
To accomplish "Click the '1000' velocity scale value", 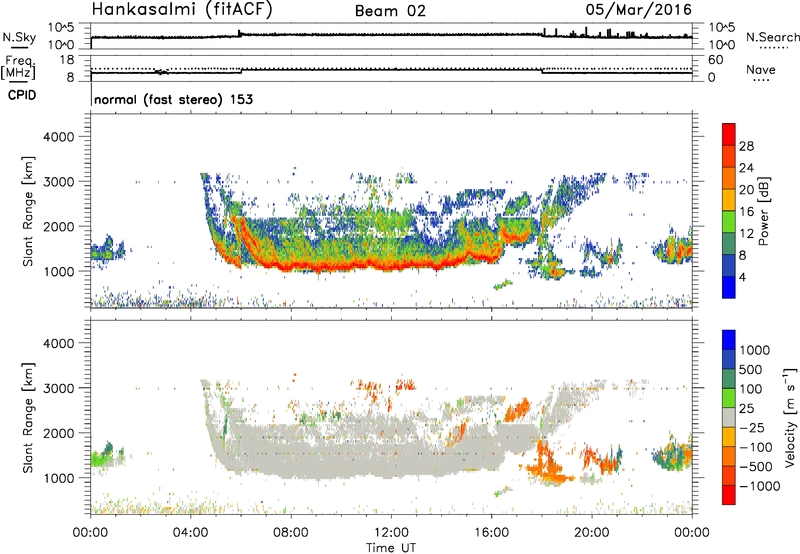I will pyautogui.click(x=755, y=350).
